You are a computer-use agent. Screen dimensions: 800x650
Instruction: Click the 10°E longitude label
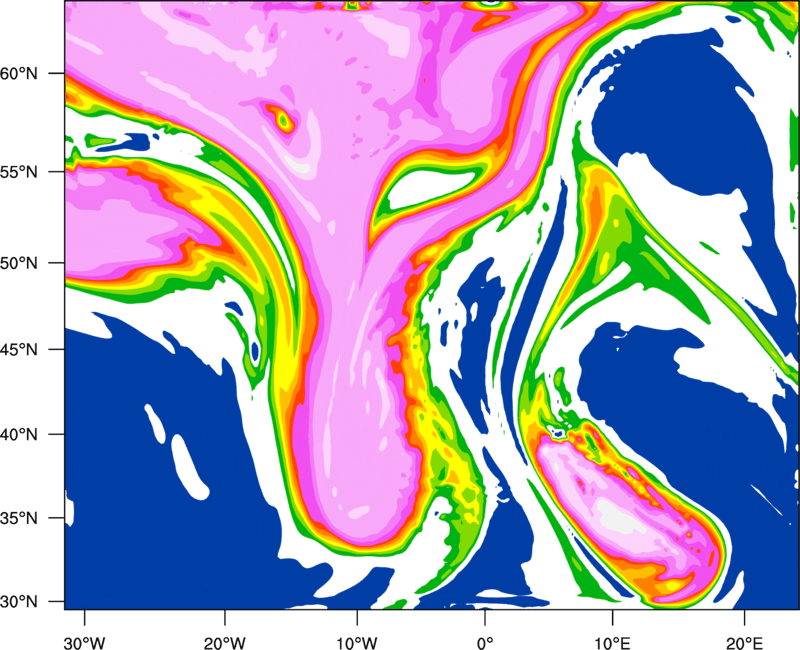click(612, 643)
